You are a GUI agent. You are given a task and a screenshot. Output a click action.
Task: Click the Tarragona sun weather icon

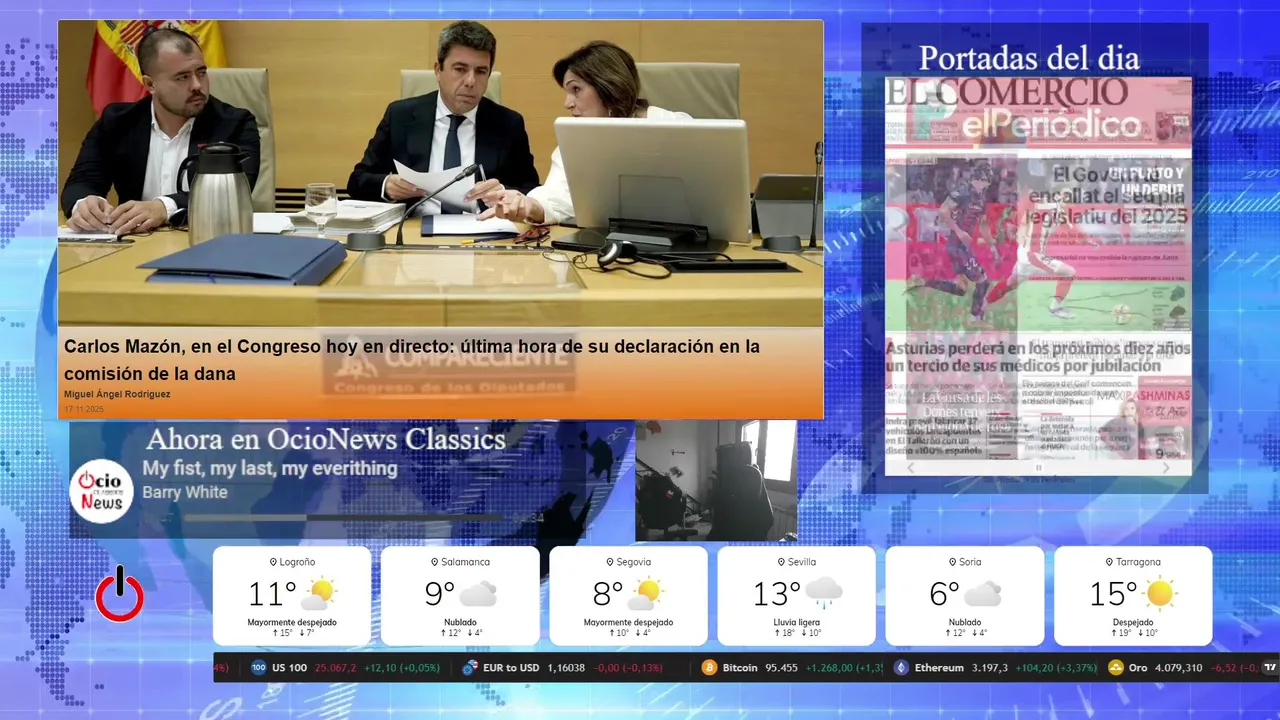(x=1160, y=594)
